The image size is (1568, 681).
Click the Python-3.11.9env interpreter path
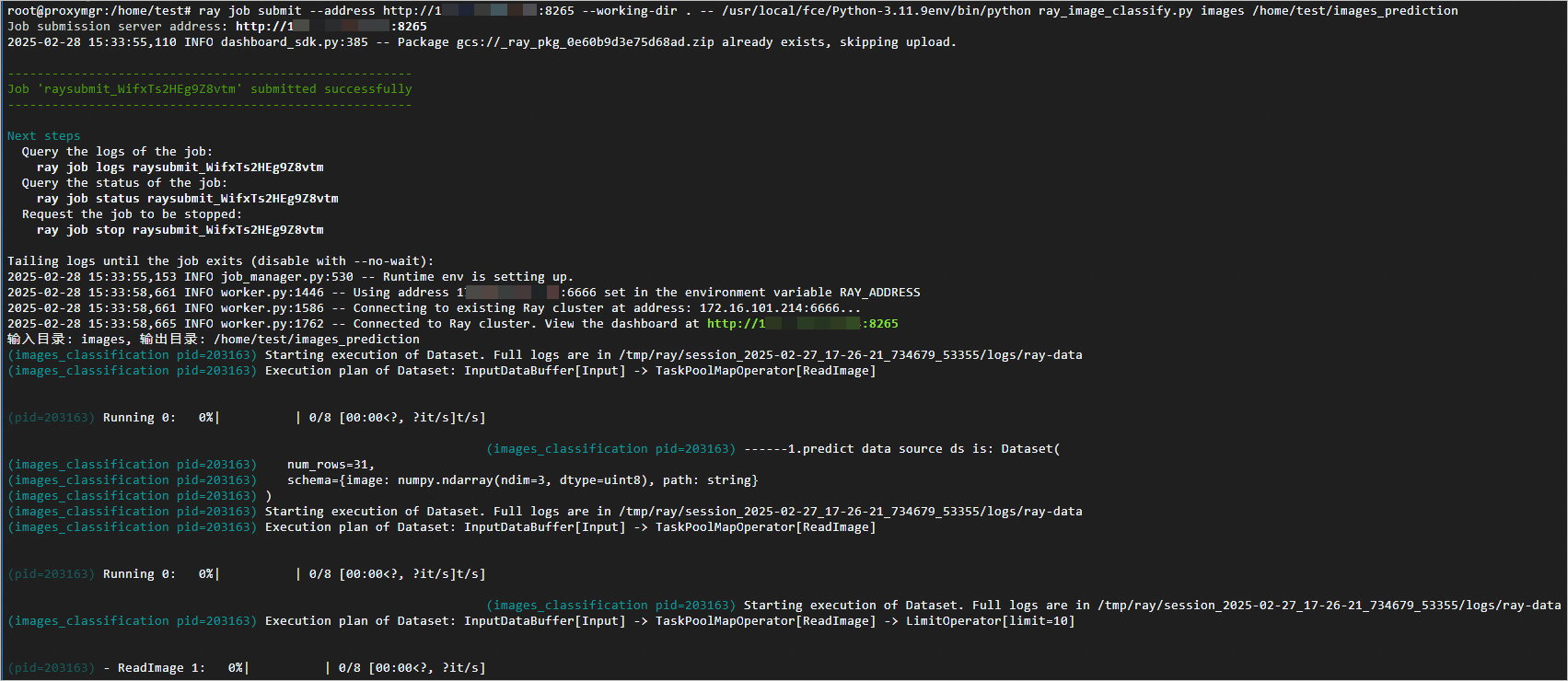pos(877,11)
